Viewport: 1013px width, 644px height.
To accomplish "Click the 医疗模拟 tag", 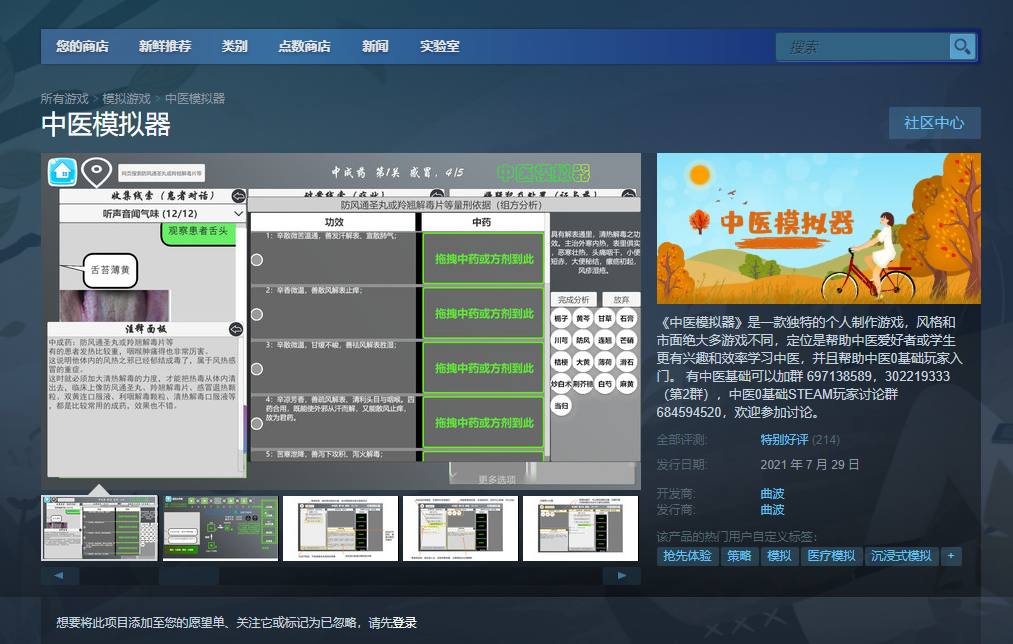I will pos(831,556).
